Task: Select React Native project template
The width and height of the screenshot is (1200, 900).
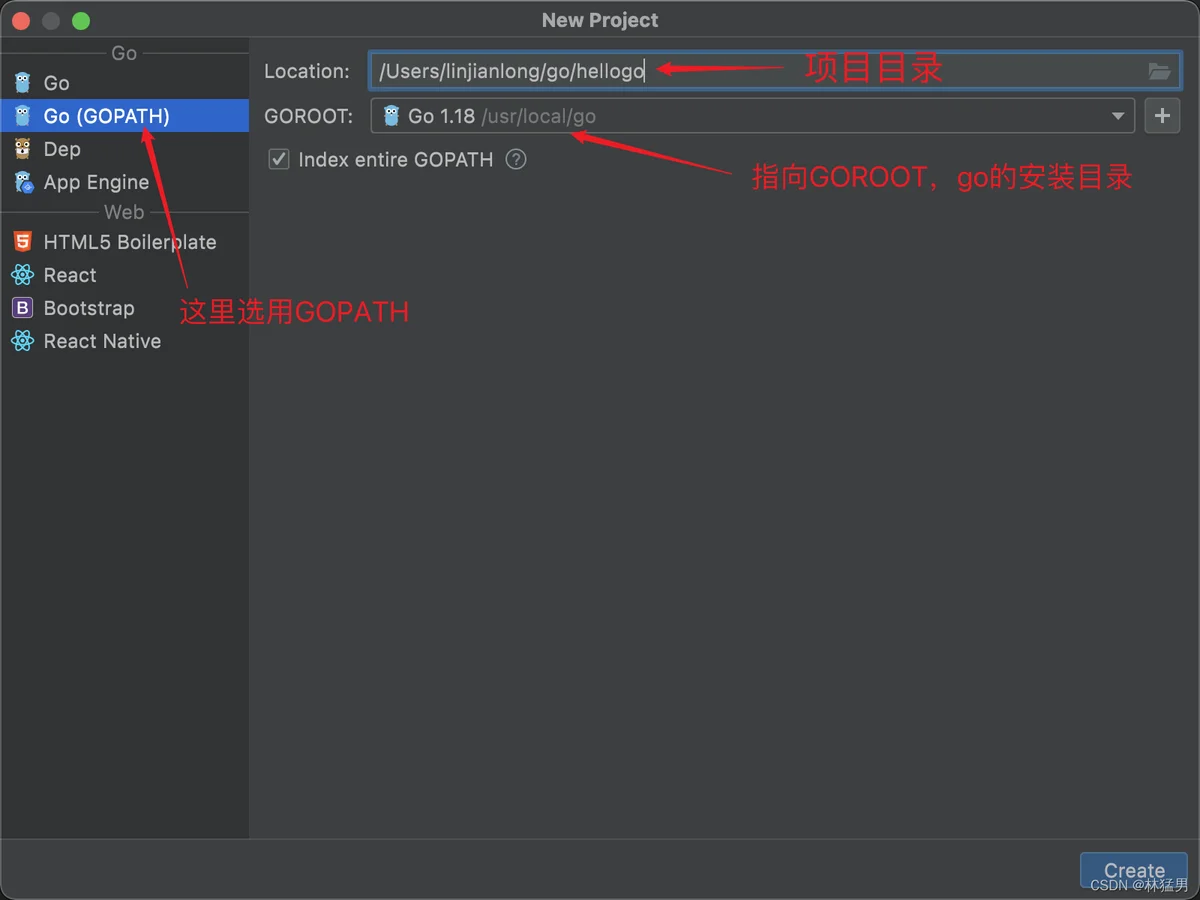Action: click(x=124, y=341)
